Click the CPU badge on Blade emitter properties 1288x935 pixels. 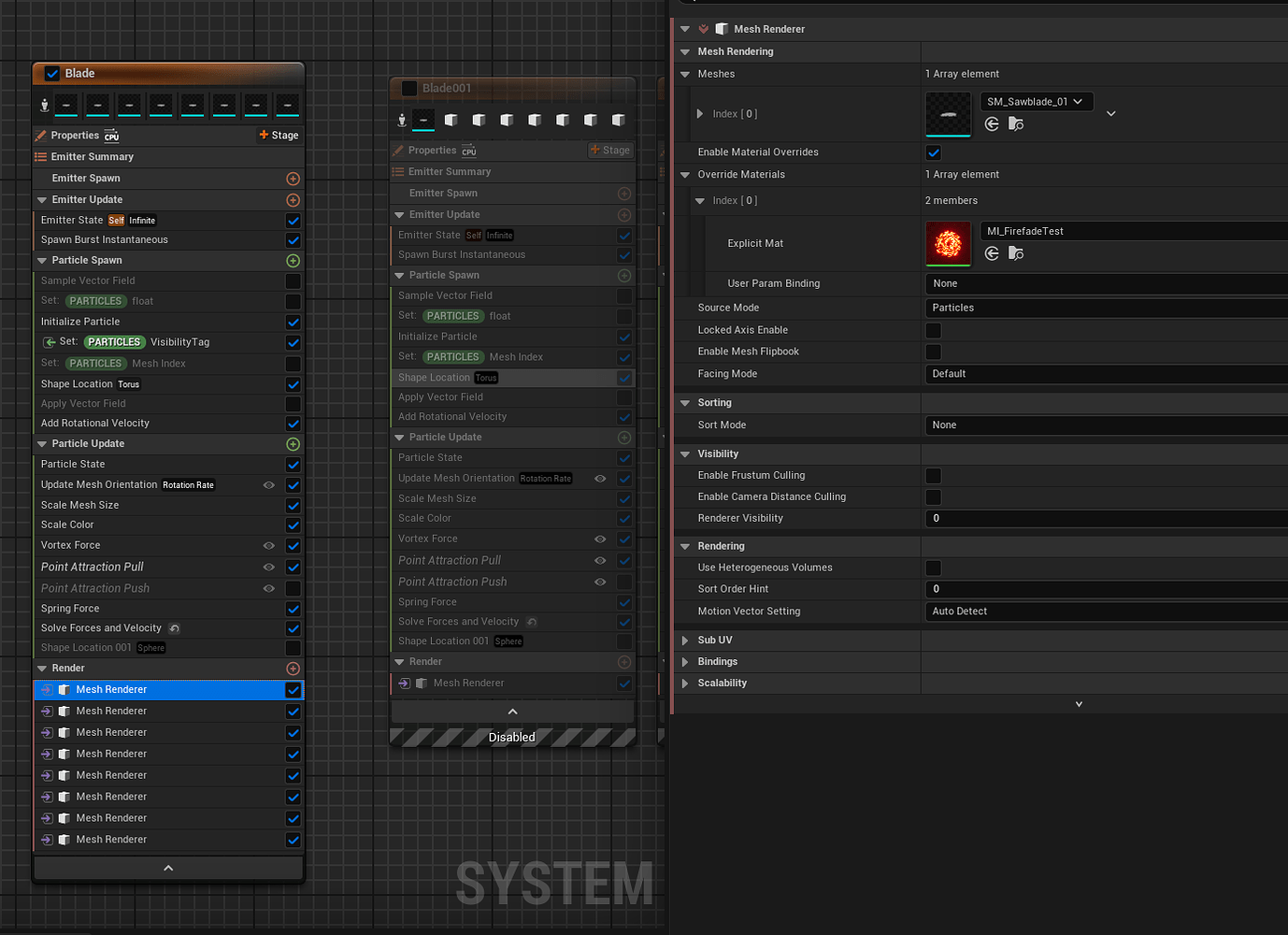(111, 136)
